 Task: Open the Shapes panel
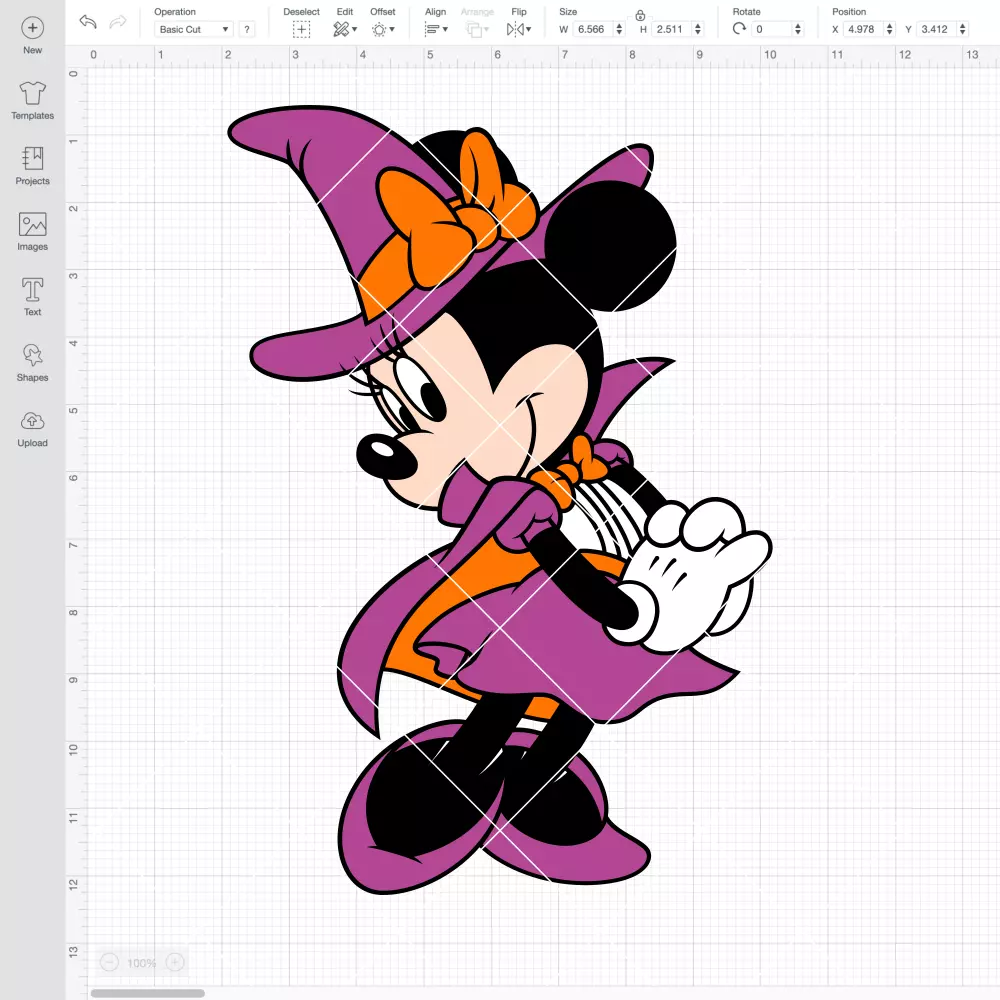[33, 362]
